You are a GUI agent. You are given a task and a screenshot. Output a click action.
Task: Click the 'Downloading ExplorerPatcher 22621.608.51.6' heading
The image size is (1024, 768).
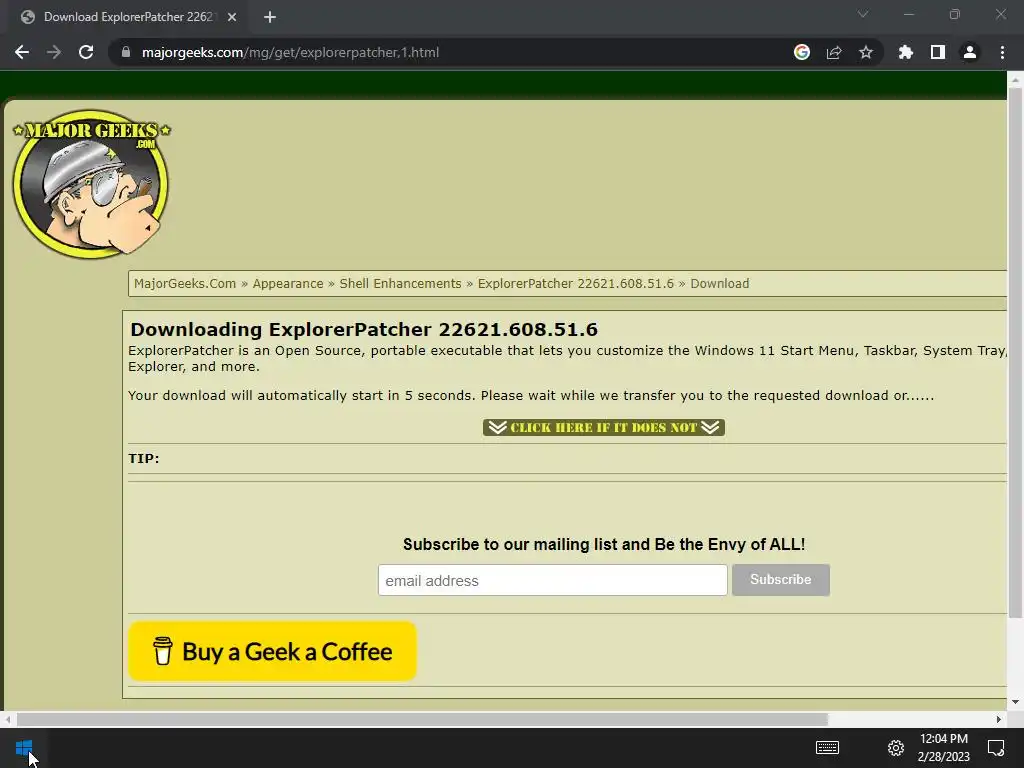point(364,329)
